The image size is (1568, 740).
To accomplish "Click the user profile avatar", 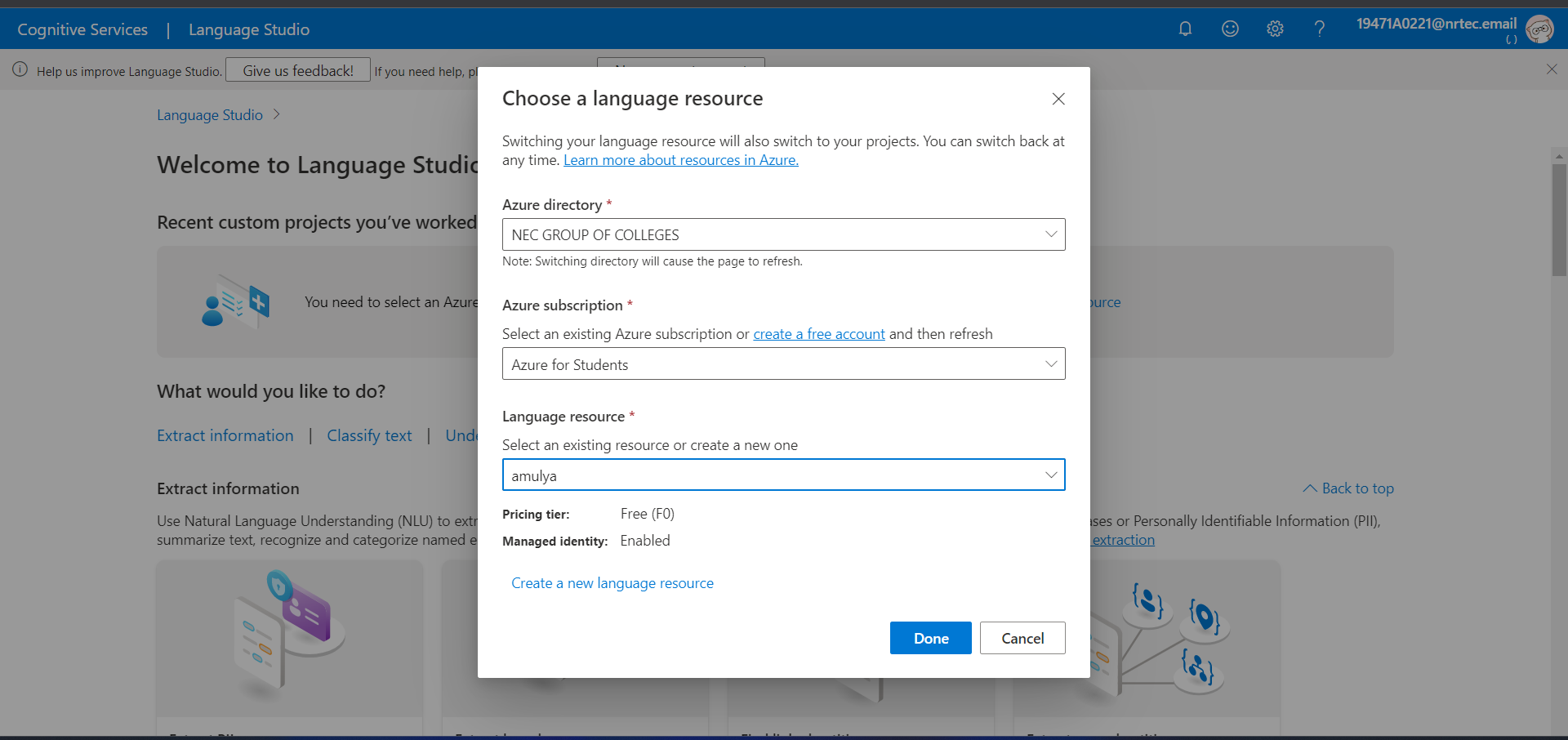I will click(1539, 29).
